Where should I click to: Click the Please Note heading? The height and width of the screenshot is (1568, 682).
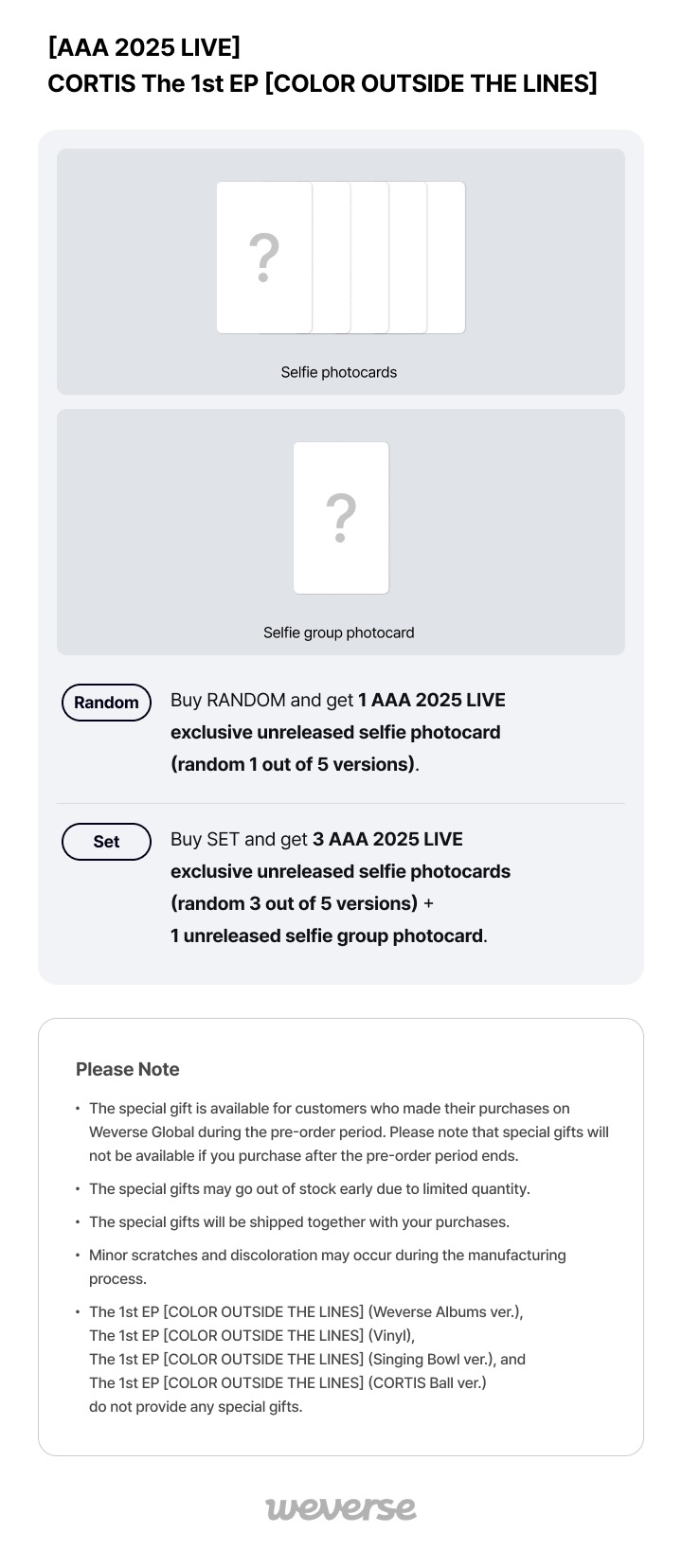coord(128,1069)
